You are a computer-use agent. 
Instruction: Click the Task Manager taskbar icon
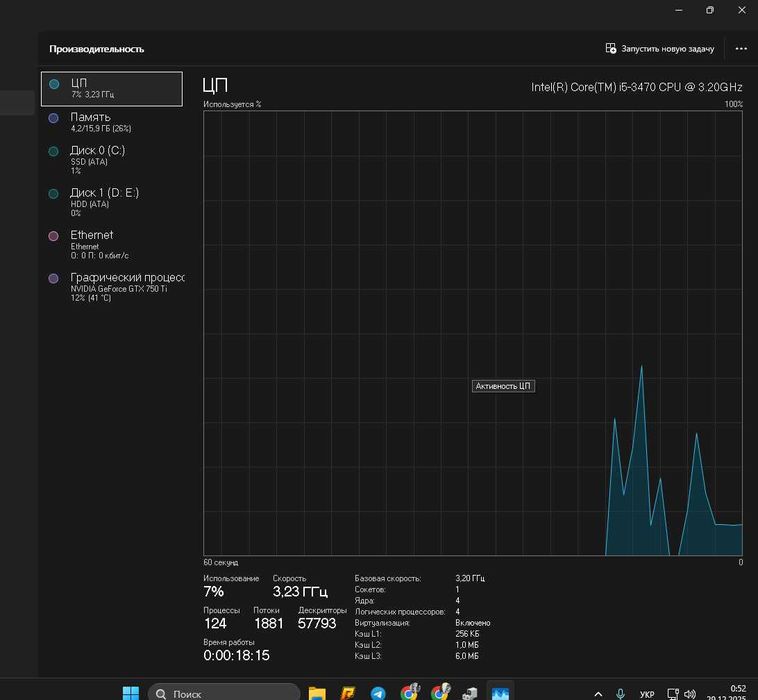point(500,693)
